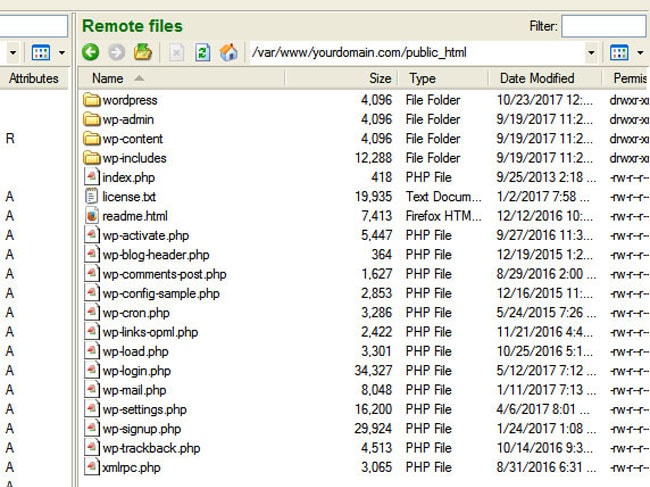
Task: Select the wp-mail.php file icon
Action: point(92,390)
